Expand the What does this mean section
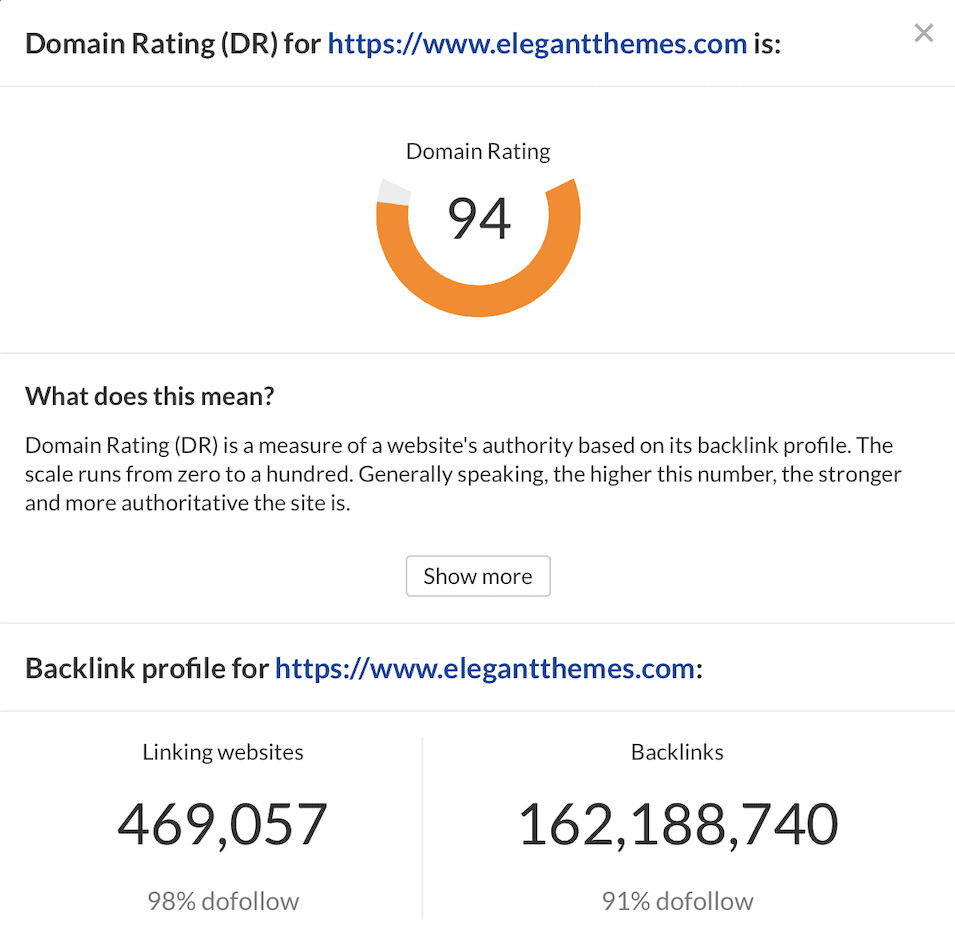The image size is (955, 945). click(149, 396)
